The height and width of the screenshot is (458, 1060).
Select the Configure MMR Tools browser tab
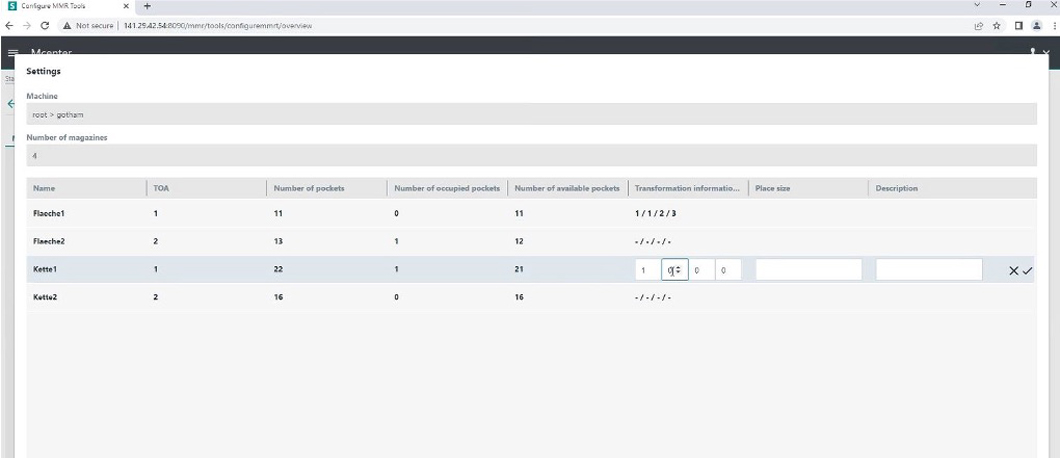70,7
